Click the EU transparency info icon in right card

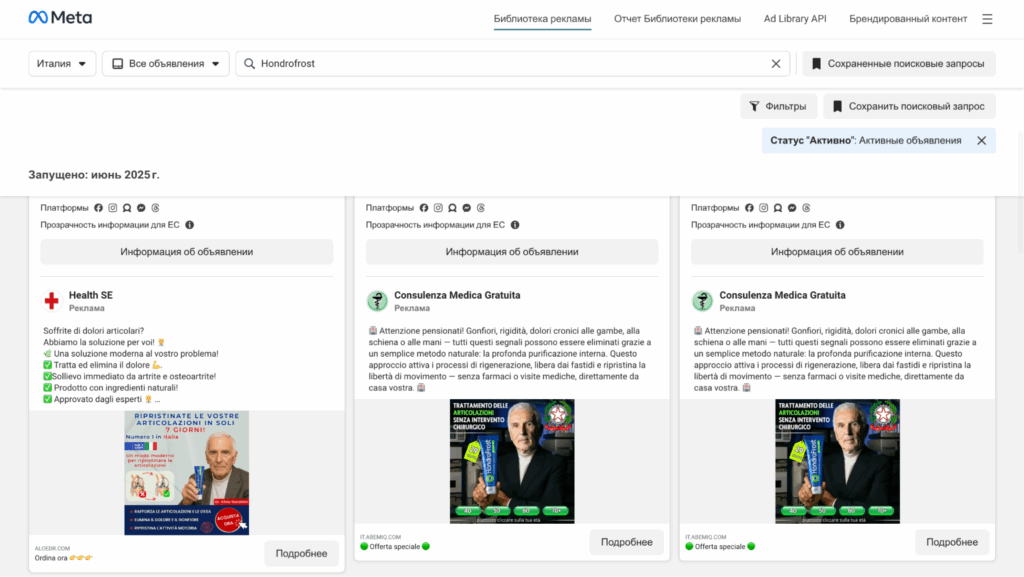click(840, 225)
